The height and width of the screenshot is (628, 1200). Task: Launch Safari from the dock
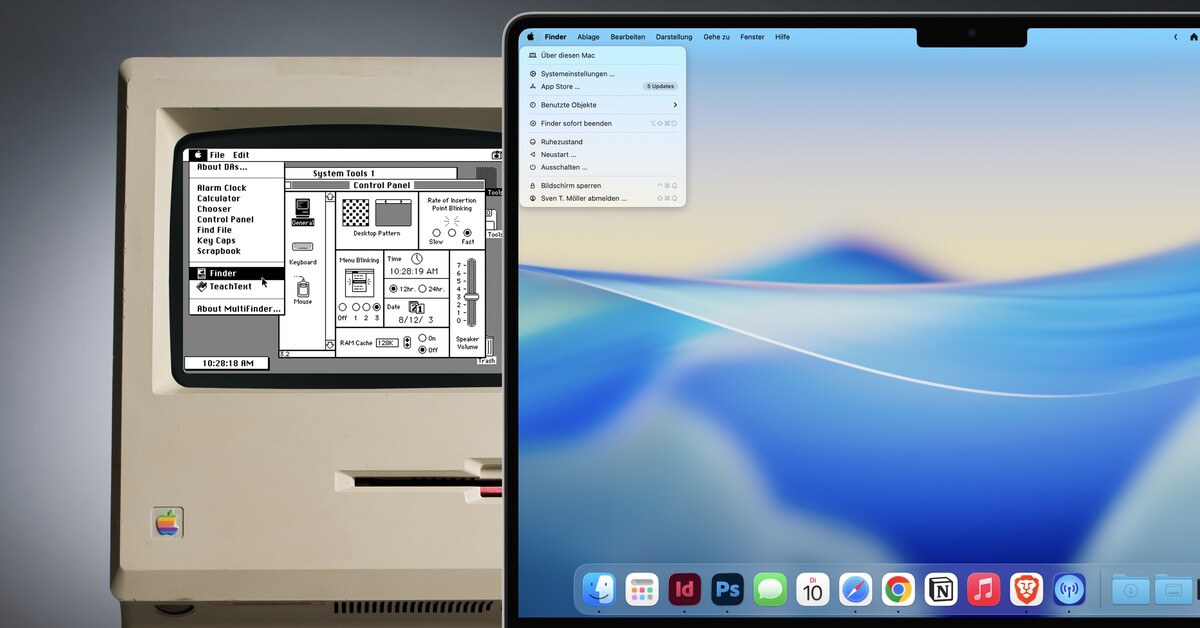856,589
